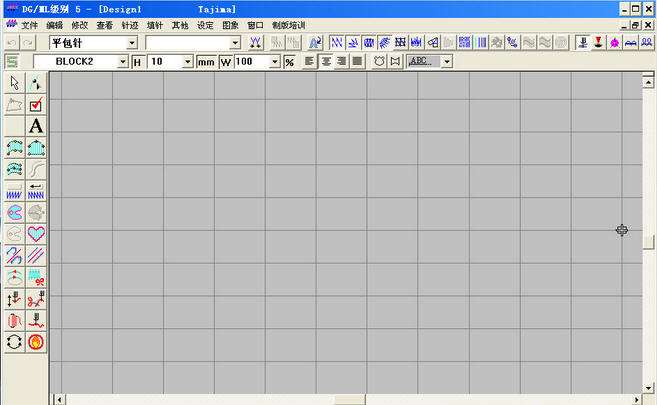Click the purple flower icon in top toolbar
This screenshot has height=405, width=657.
point(614,43)
